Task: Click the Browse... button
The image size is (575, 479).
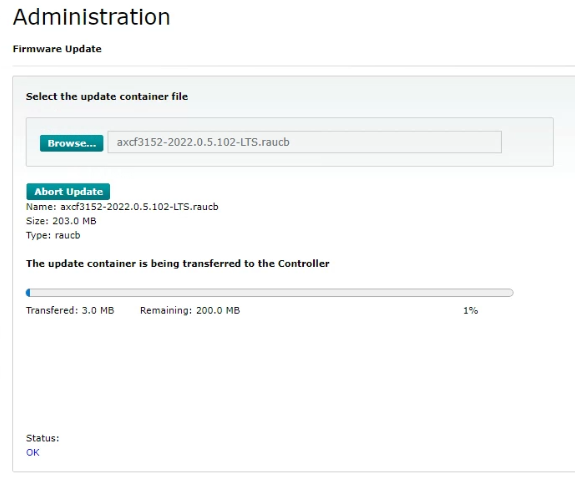Action: 72,143
